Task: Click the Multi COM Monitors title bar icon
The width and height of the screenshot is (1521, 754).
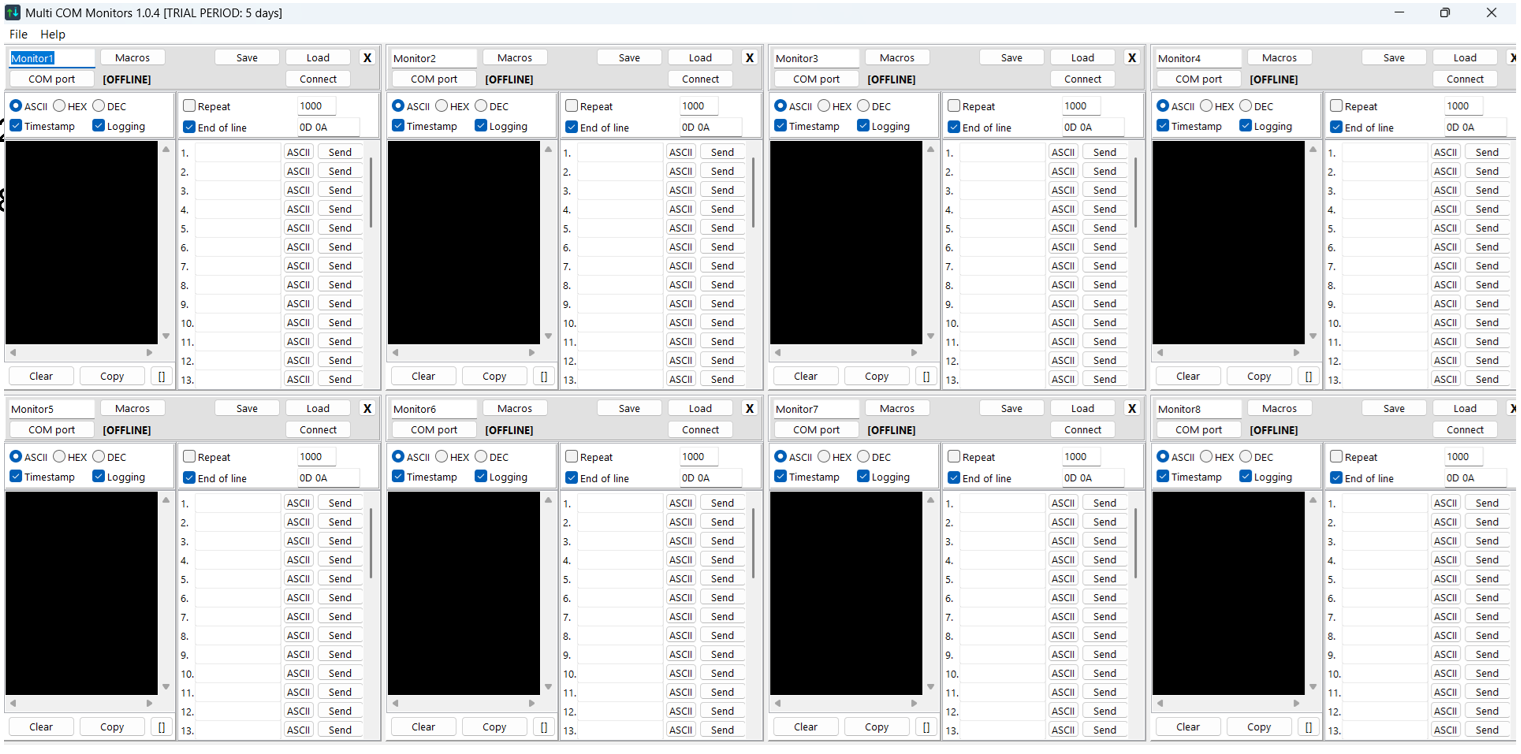Action: pyautogui.click(x=12, y=12)
